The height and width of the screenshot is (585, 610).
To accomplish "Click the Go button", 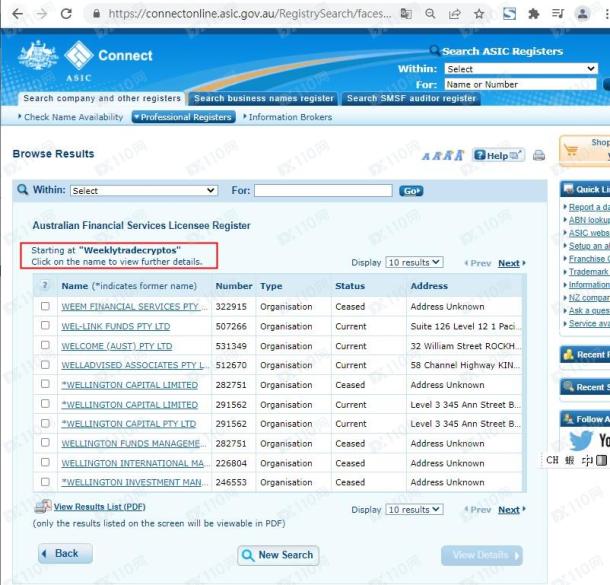I will click(411, 191).
